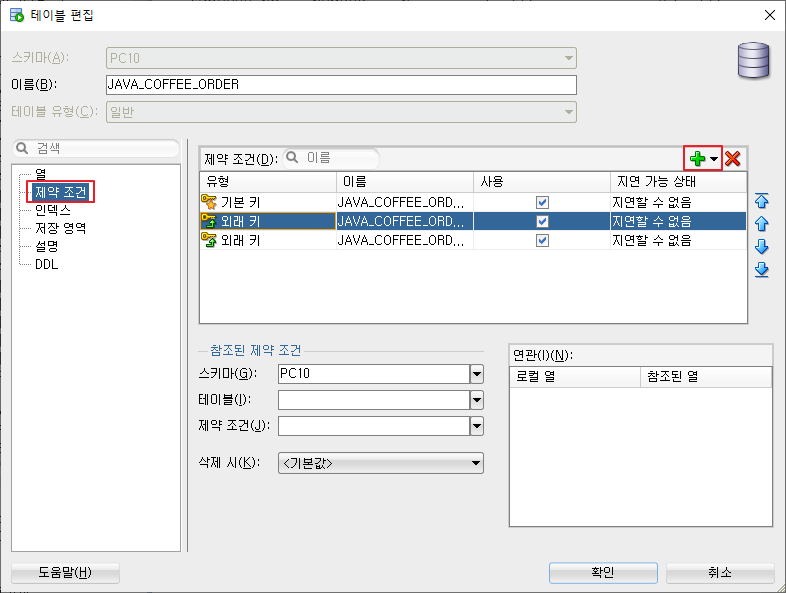The image size is (786, 593).
Task: Click 지연할 수 없음 in the 기본 키 row
Action: (x=652, y=203)
